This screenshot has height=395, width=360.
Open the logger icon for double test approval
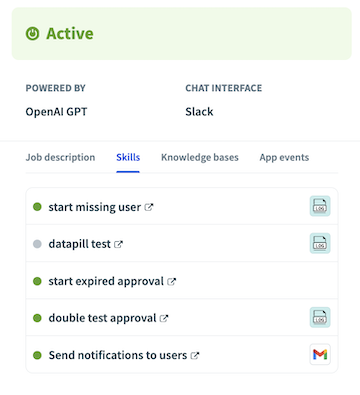320,317
